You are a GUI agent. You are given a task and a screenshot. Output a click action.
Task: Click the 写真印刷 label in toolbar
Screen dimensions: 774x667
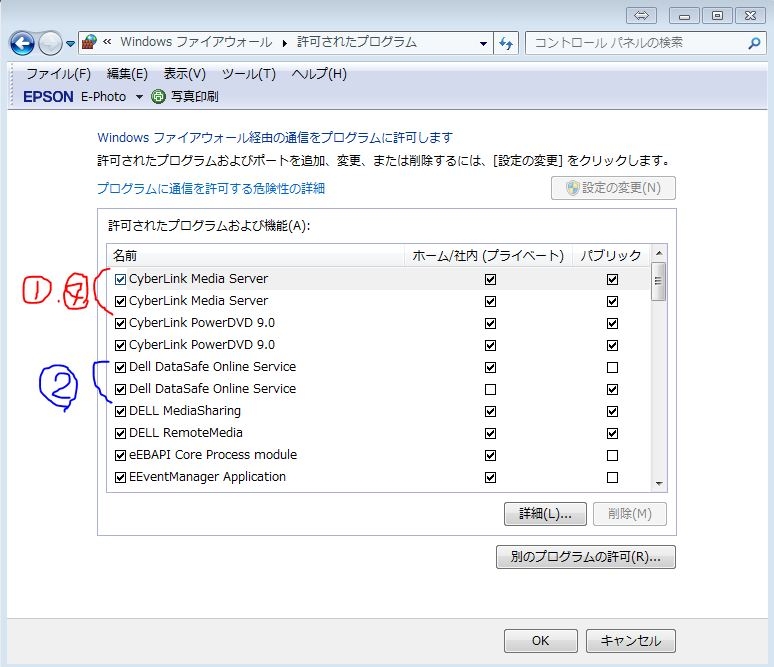click(x=194, y=97)
